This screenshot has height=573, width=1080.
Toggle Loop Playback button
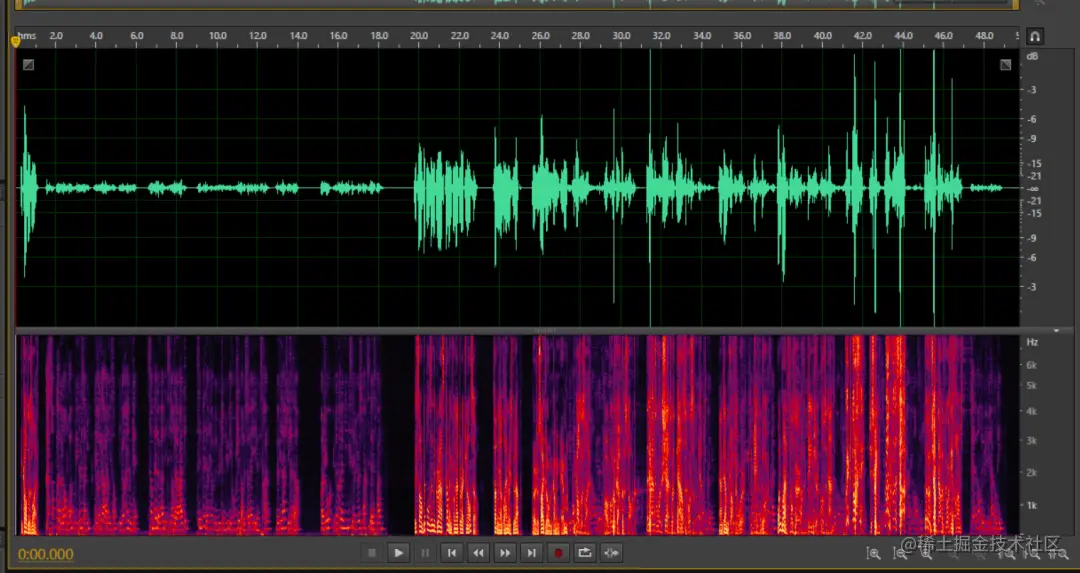[585, 552]
